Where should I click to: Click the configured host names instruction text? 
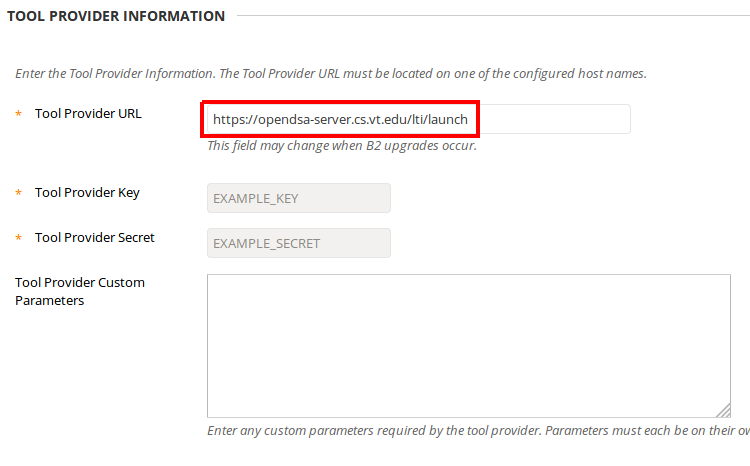click(331, 73)
